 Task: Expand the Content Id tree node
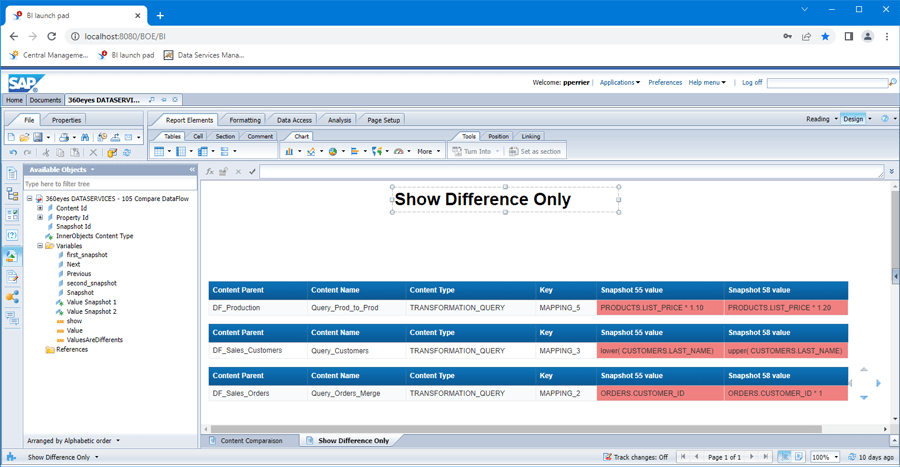tap(40, 208)
